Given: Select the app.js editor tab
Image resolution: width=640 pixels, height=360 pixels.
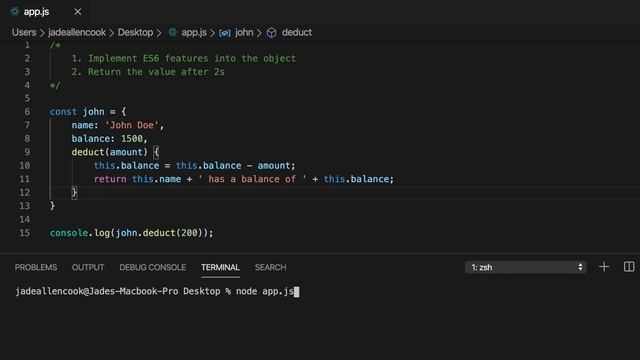Looking at the screenshot, I should click(46, 12).
